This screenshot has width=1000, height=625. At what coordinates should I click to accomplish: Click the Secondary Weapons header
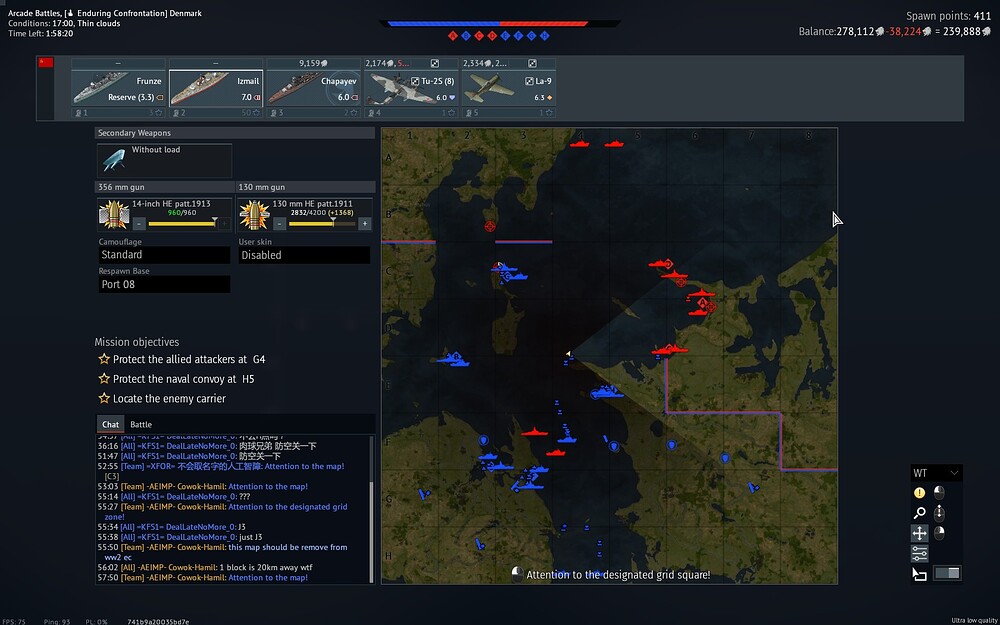[x=235, y=133]
